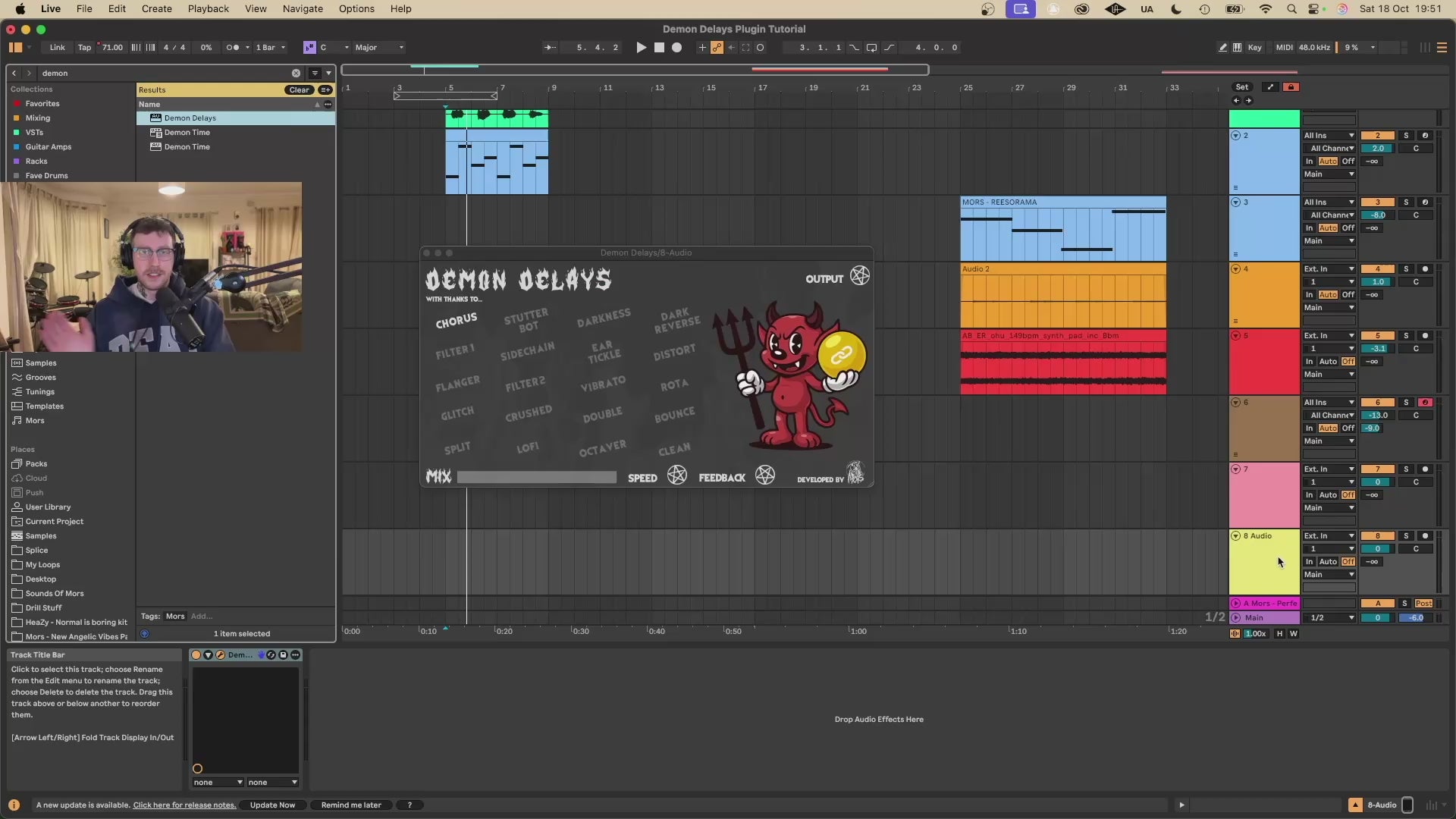Toggle the arrangement Loop switch
This screenshot has height=819, width=1456.
point(871,47)
